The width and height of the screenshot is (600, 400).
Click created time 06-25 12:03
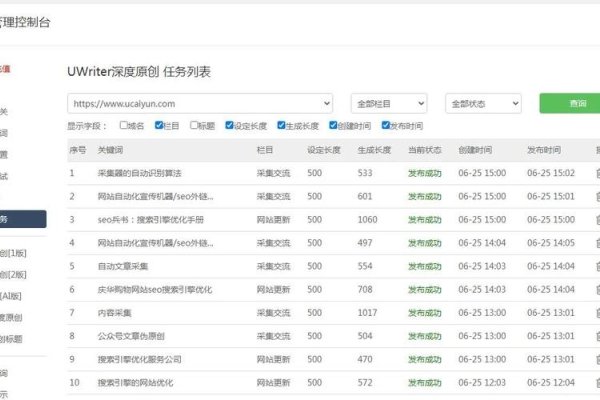point(482,383)
